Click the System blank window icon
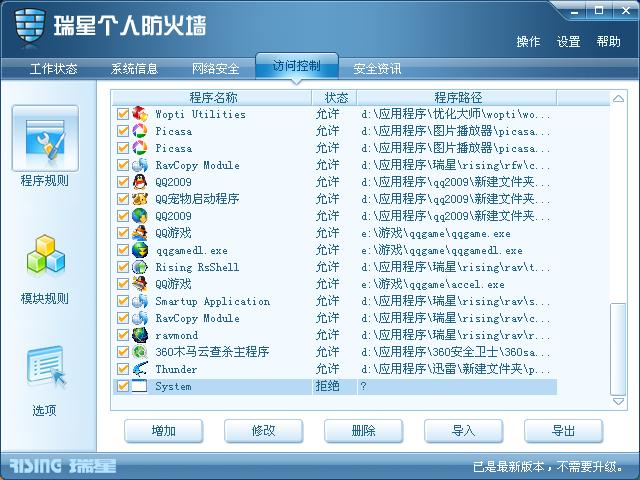 [140, 386]
